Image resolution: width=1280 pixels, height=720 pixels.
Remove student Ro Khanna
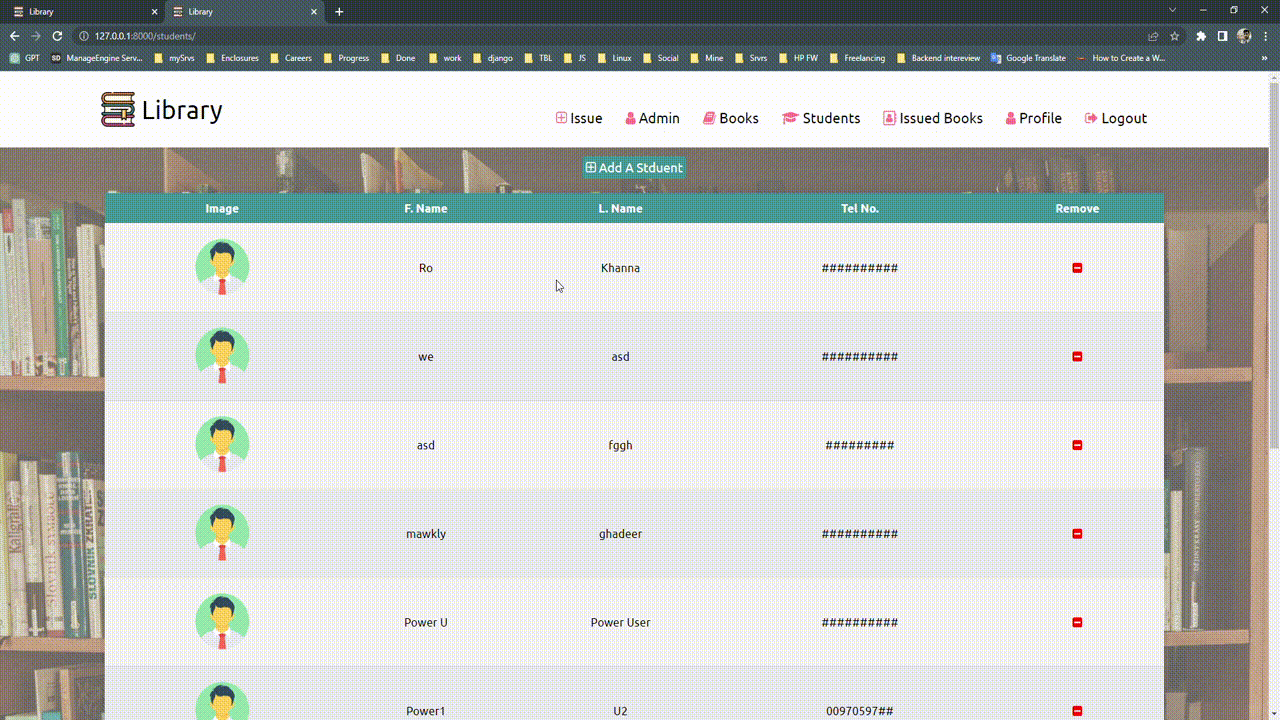1077,268
